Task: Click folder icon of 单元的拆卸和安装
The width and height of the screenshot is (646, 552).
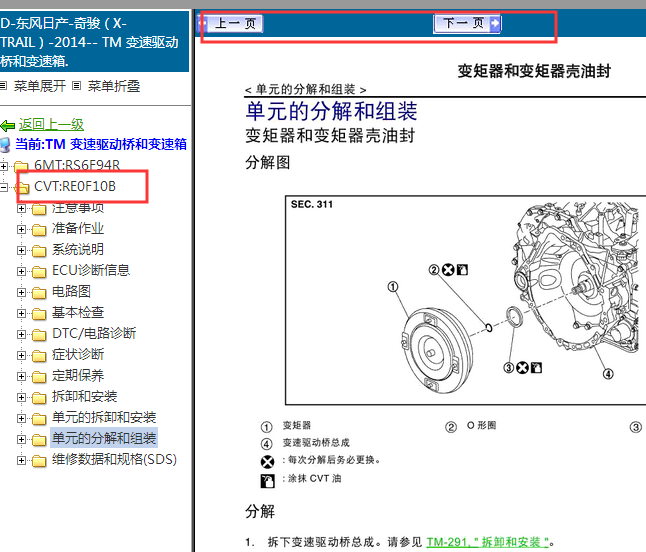Action: 39,419
